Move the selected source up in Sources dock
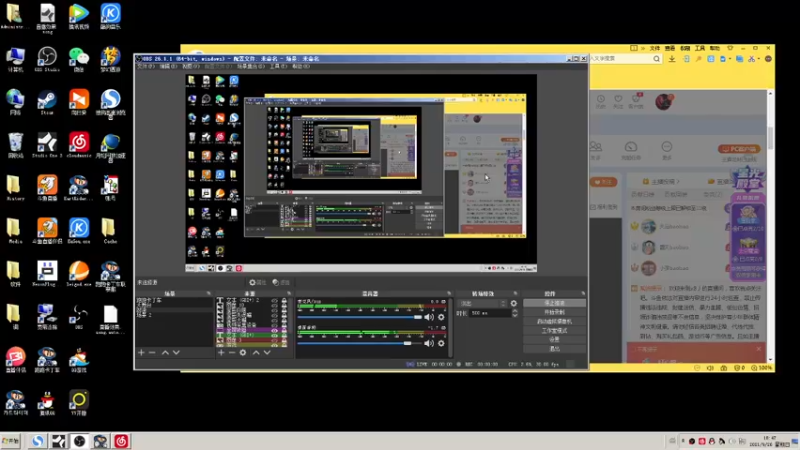This screenshot has height=450, width=800. click(256, 353)
